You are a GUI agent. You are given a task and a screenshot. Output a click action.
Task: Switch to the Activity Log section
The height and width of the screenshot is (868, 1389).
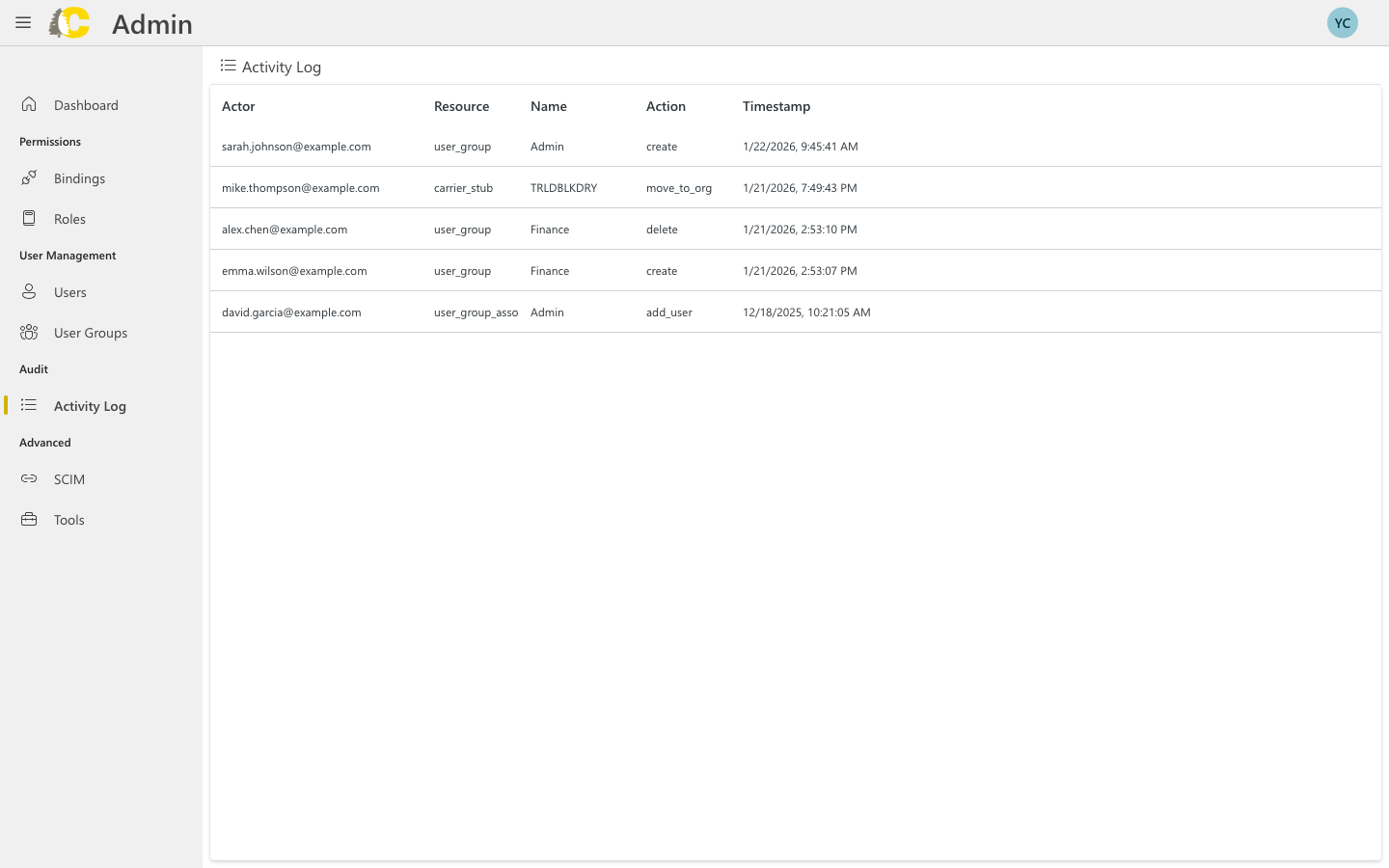[x=90, y=405]
